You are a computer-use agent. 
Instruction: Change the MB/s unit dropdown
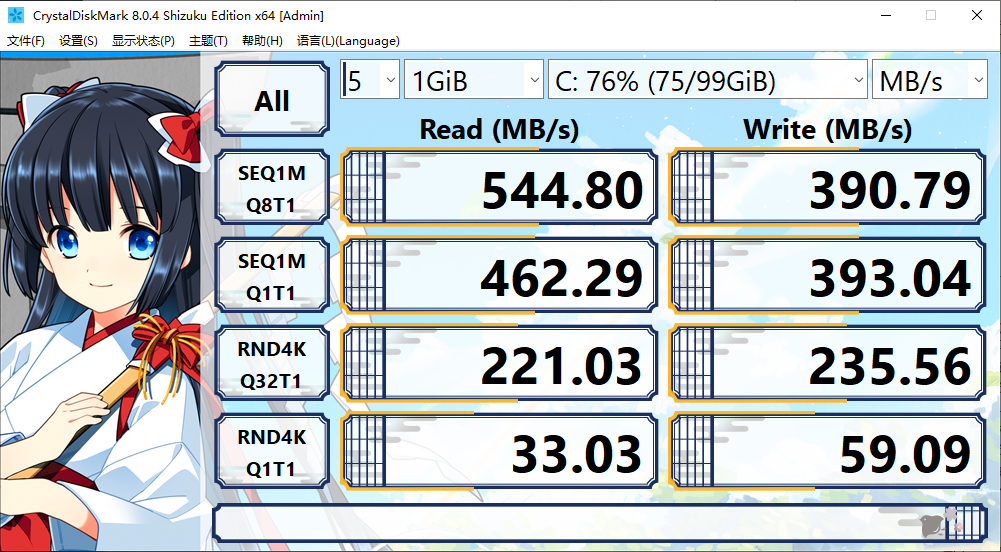click(929, 81)
